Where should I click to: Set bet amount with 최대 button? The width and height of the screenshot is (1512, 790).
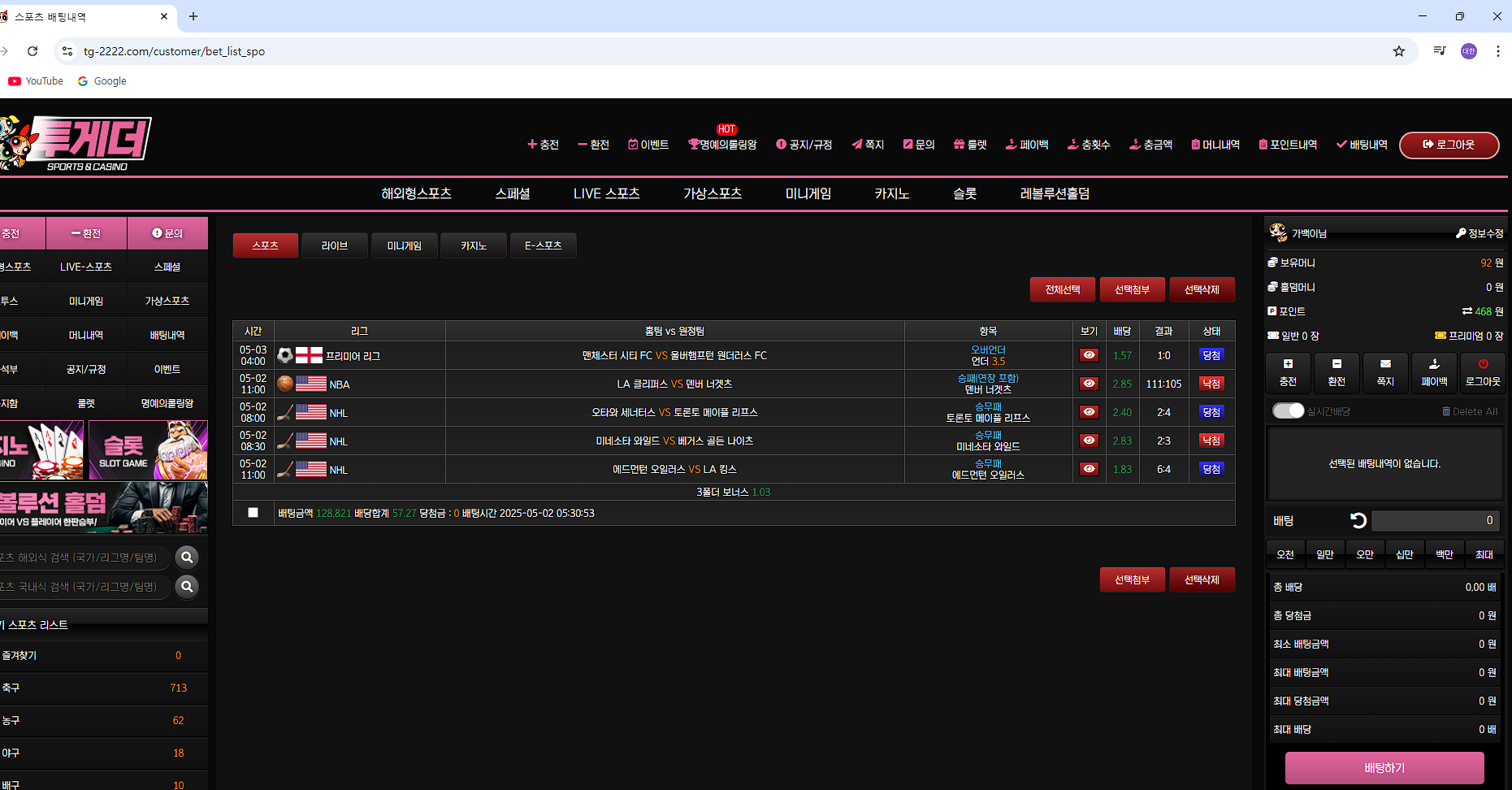pos(1484,554)
